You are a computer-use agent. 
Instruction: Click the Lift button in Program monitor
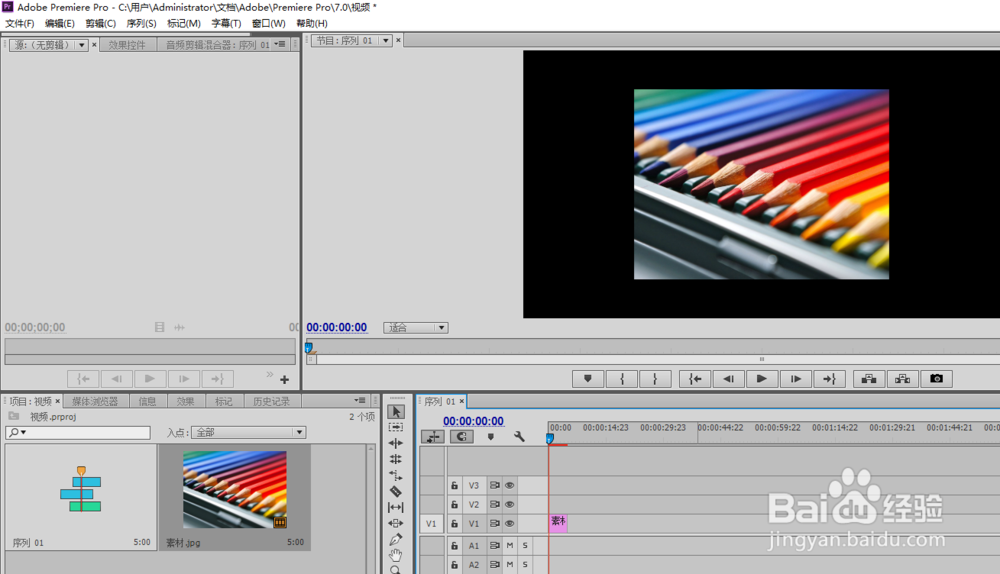pyautogui.click(x=869, y=379)
